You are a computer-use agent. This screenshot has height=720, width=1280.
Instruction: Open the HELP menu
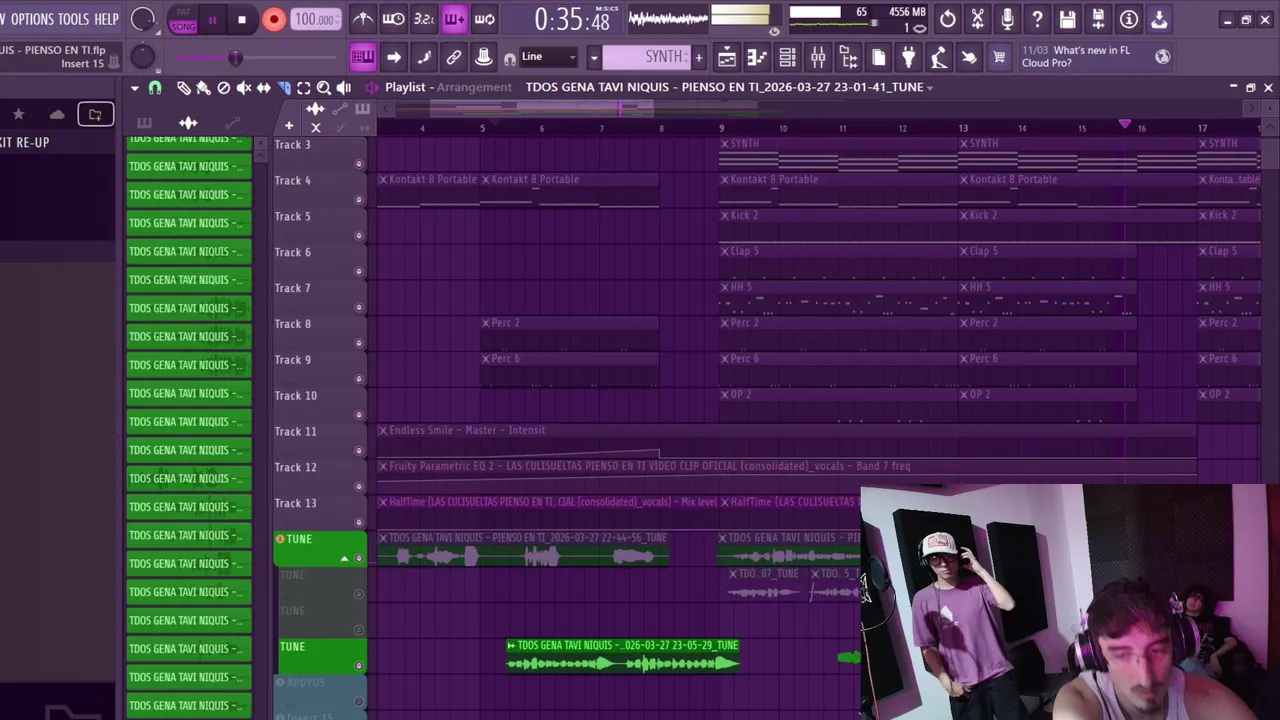pos(106,19)
